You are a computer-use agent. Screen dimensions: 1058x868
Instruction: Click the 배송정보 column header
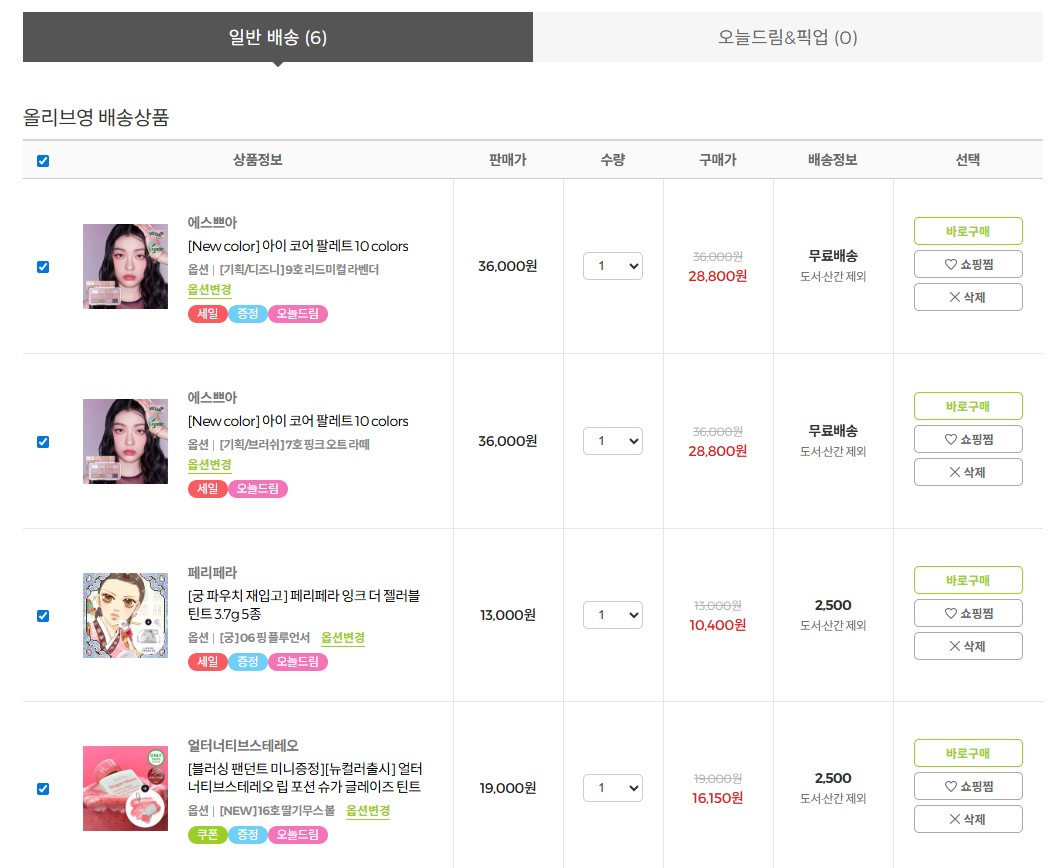833,160
